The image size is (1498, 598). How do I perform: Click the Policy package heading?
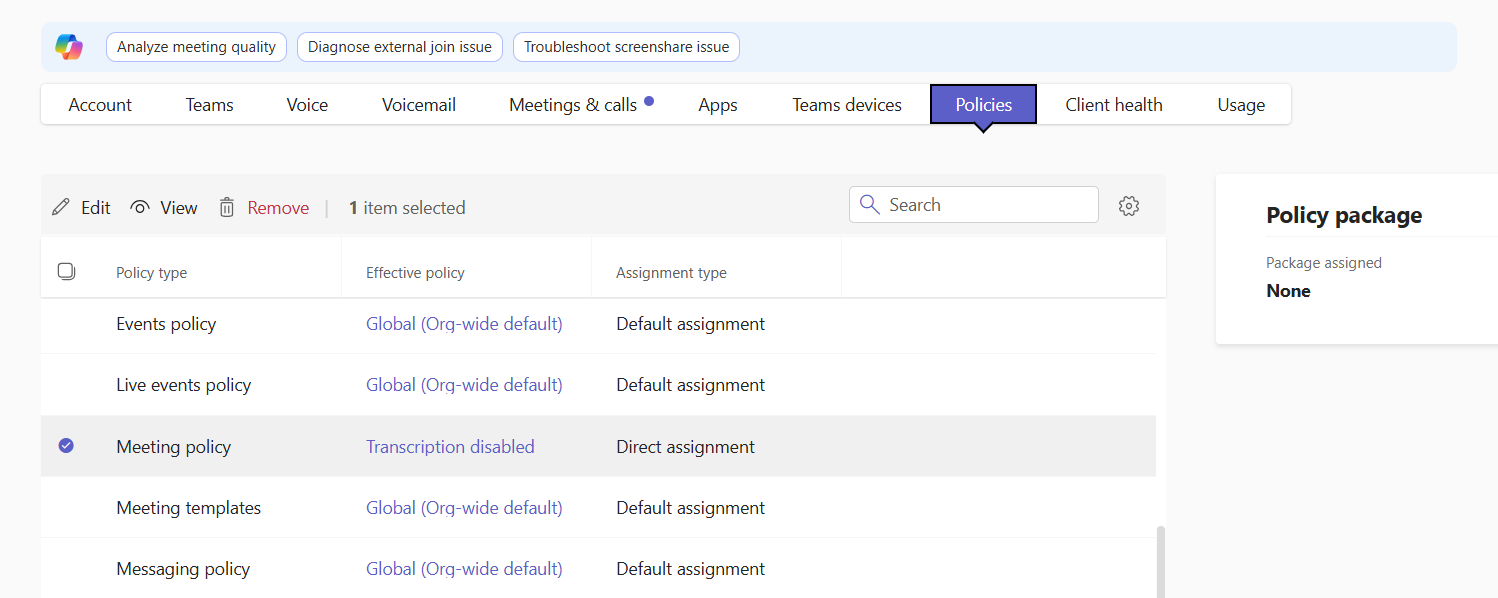pyautogui.click(x=1344, y=215)
